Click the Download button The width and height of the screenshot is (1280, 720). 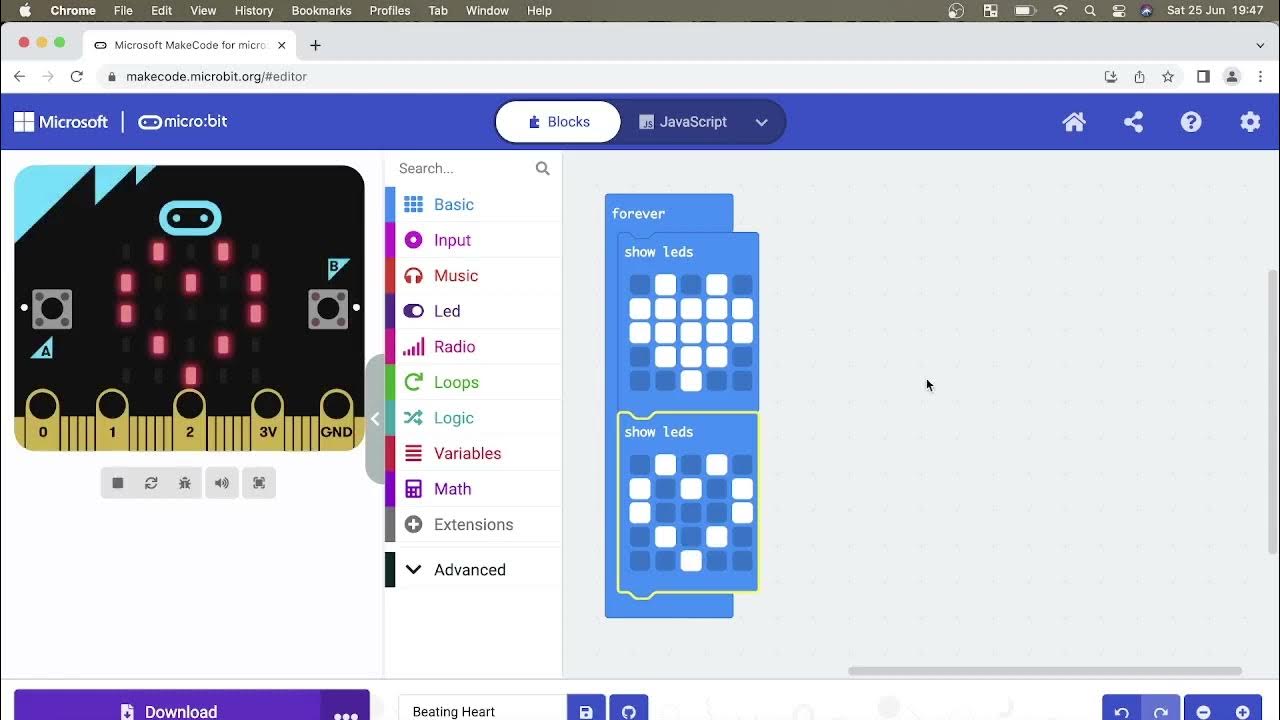point(168,712)
